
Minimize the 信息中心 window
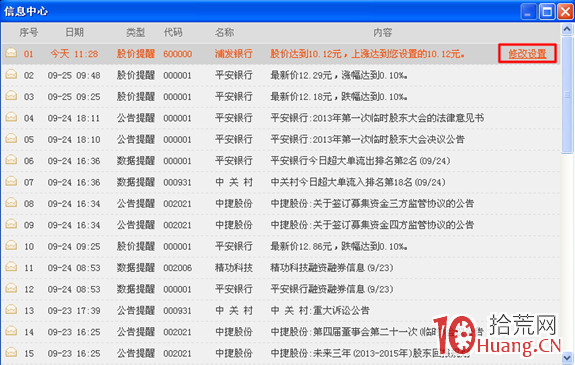coord(528,12)
